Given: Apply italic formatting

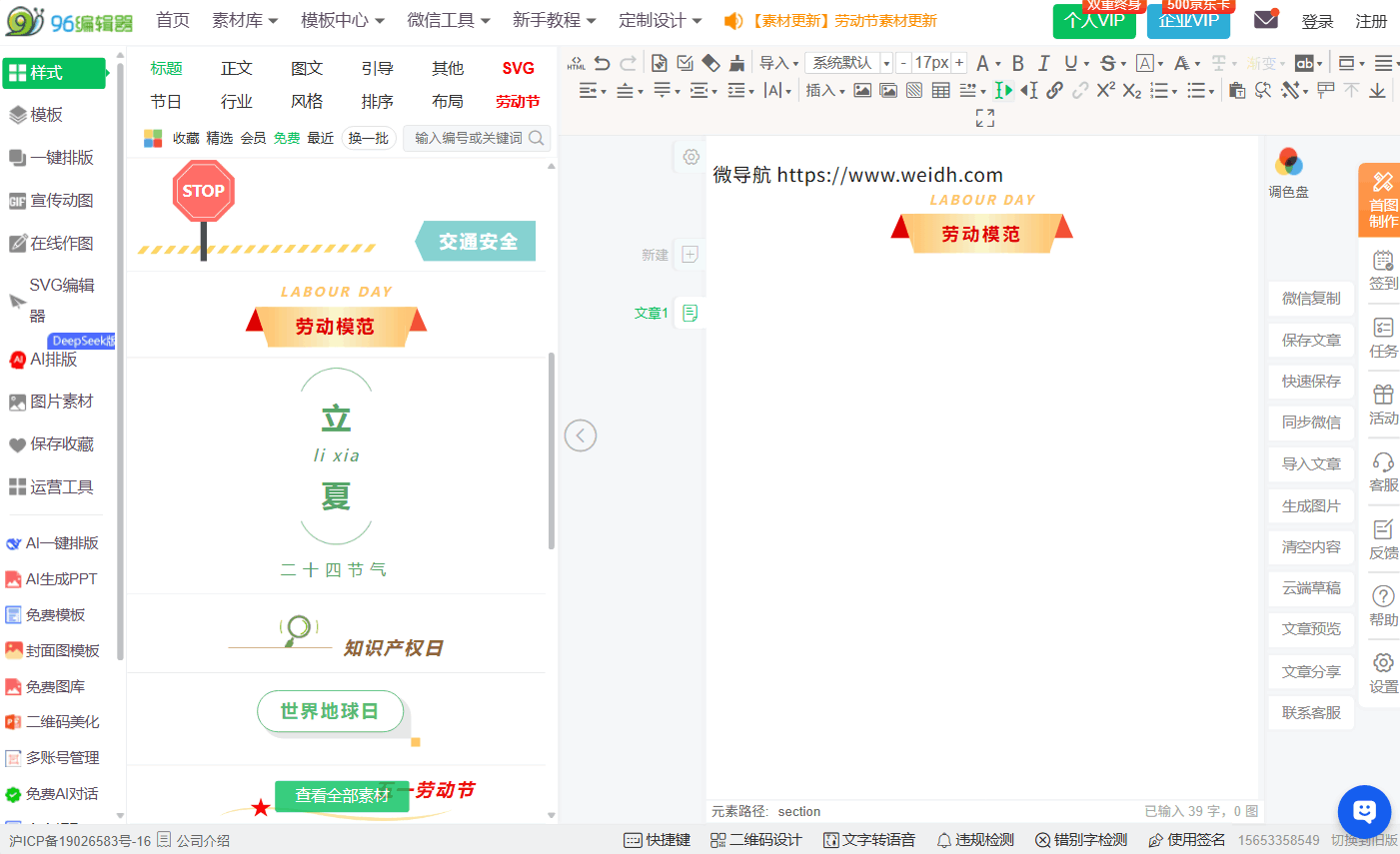Looking at the screenshot, I should pyautogui.click(x=1043, y=63).
